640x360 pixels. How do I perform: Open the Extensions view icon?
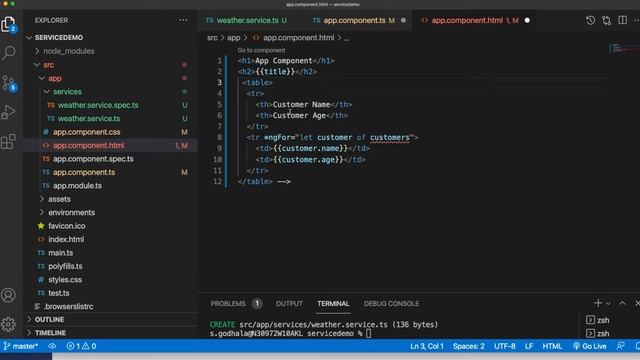coord(8,141)
